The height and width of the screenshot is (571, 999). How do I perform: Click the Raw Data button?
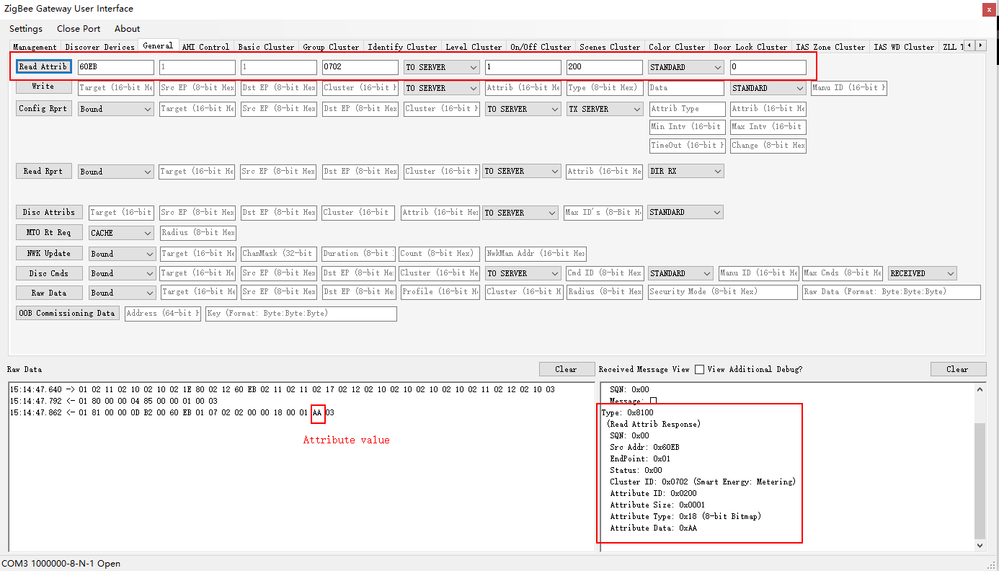click(49, 293)
